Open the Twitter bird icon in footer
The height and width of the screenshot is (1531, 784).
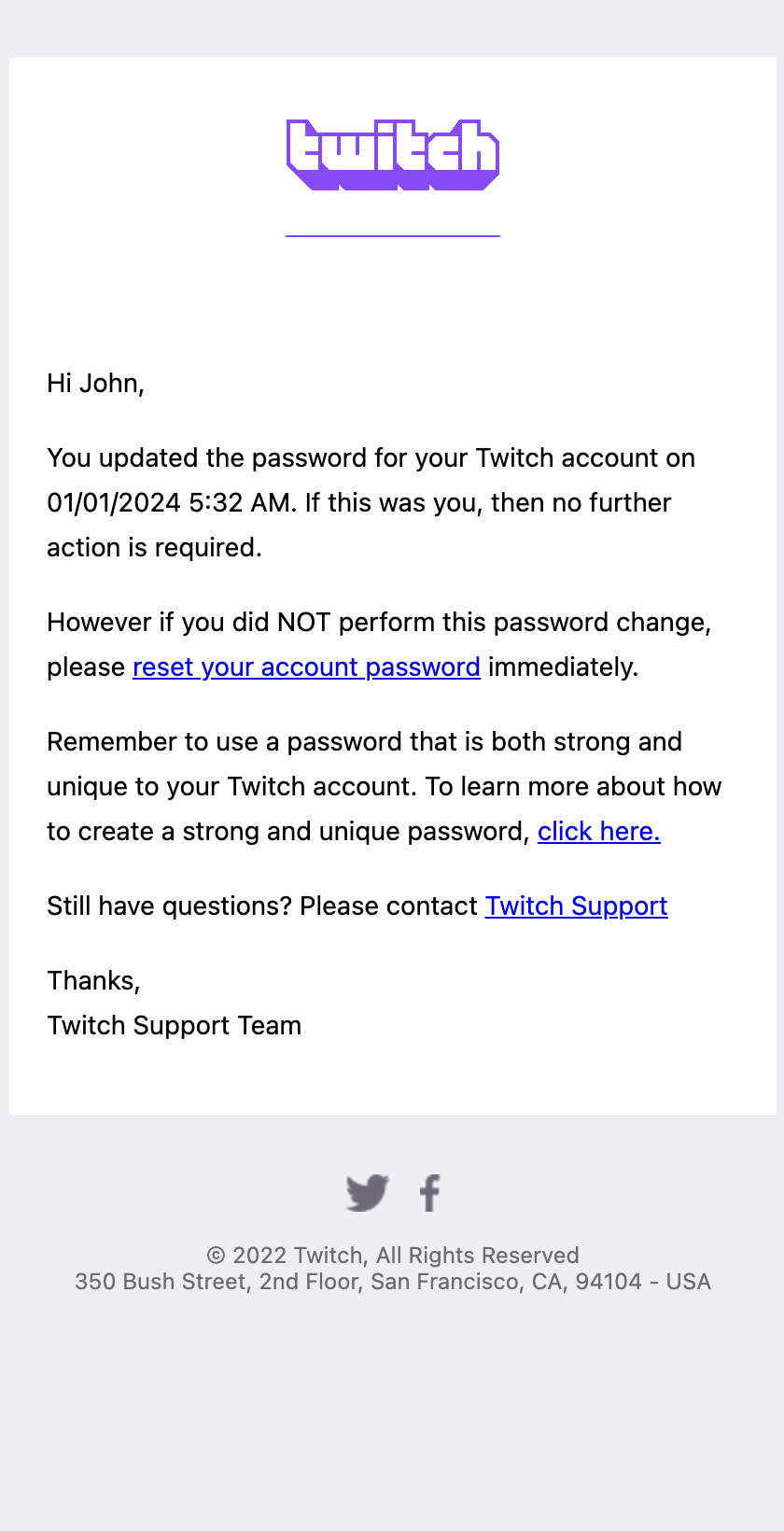click(367, 1192)
